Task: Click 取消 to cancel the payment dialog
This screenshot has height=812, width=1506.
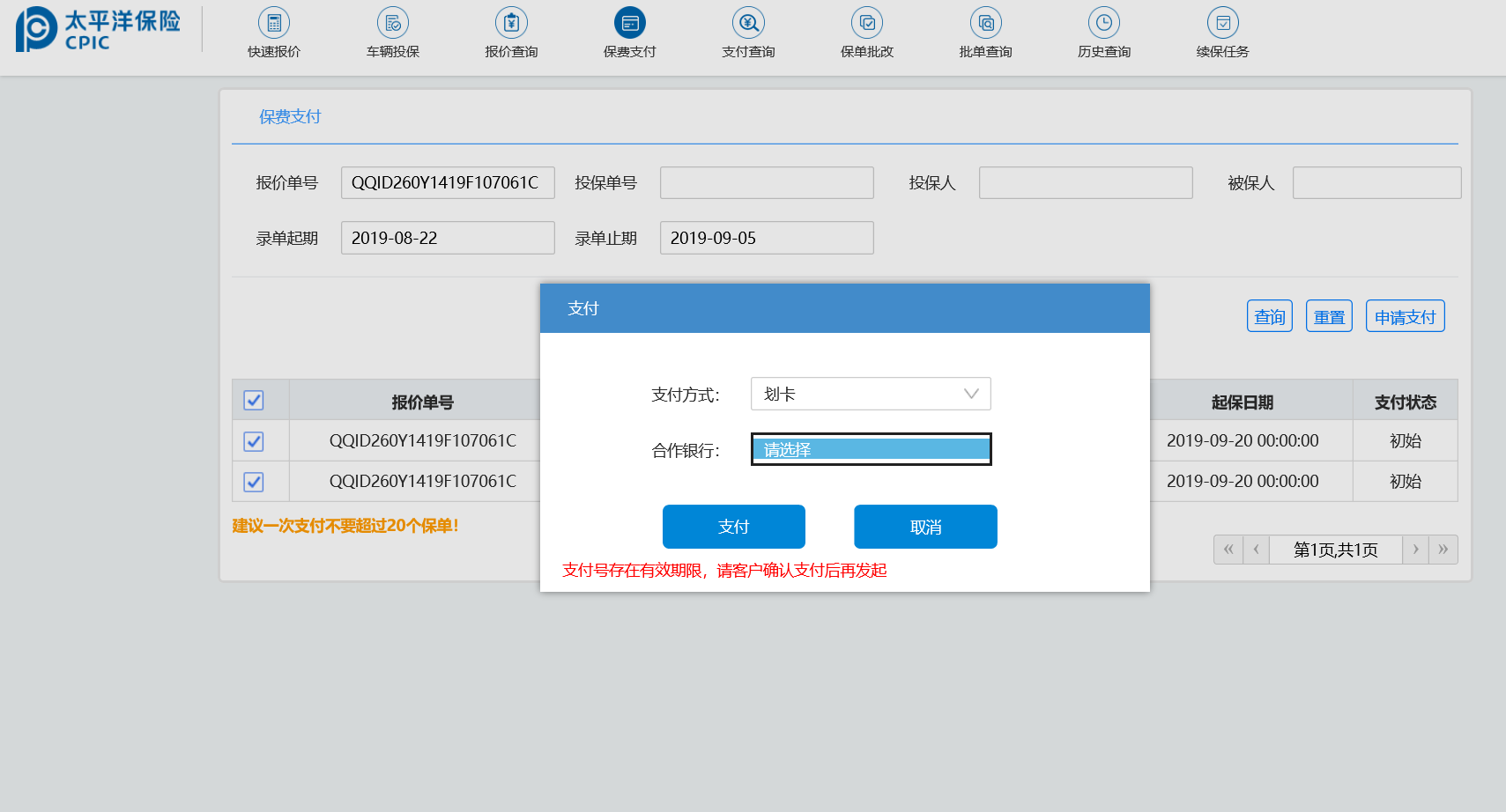Action: coord(925,527)
